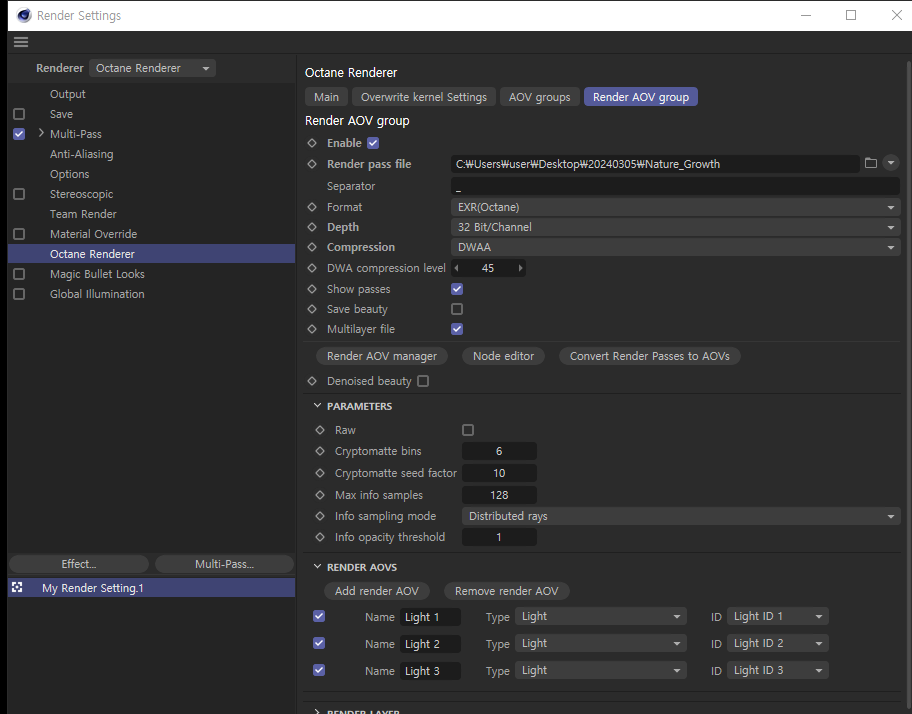Screen dimensions: 912x714
Task: Disable the Light 2 render AOV checkbox
Action: 319,643
